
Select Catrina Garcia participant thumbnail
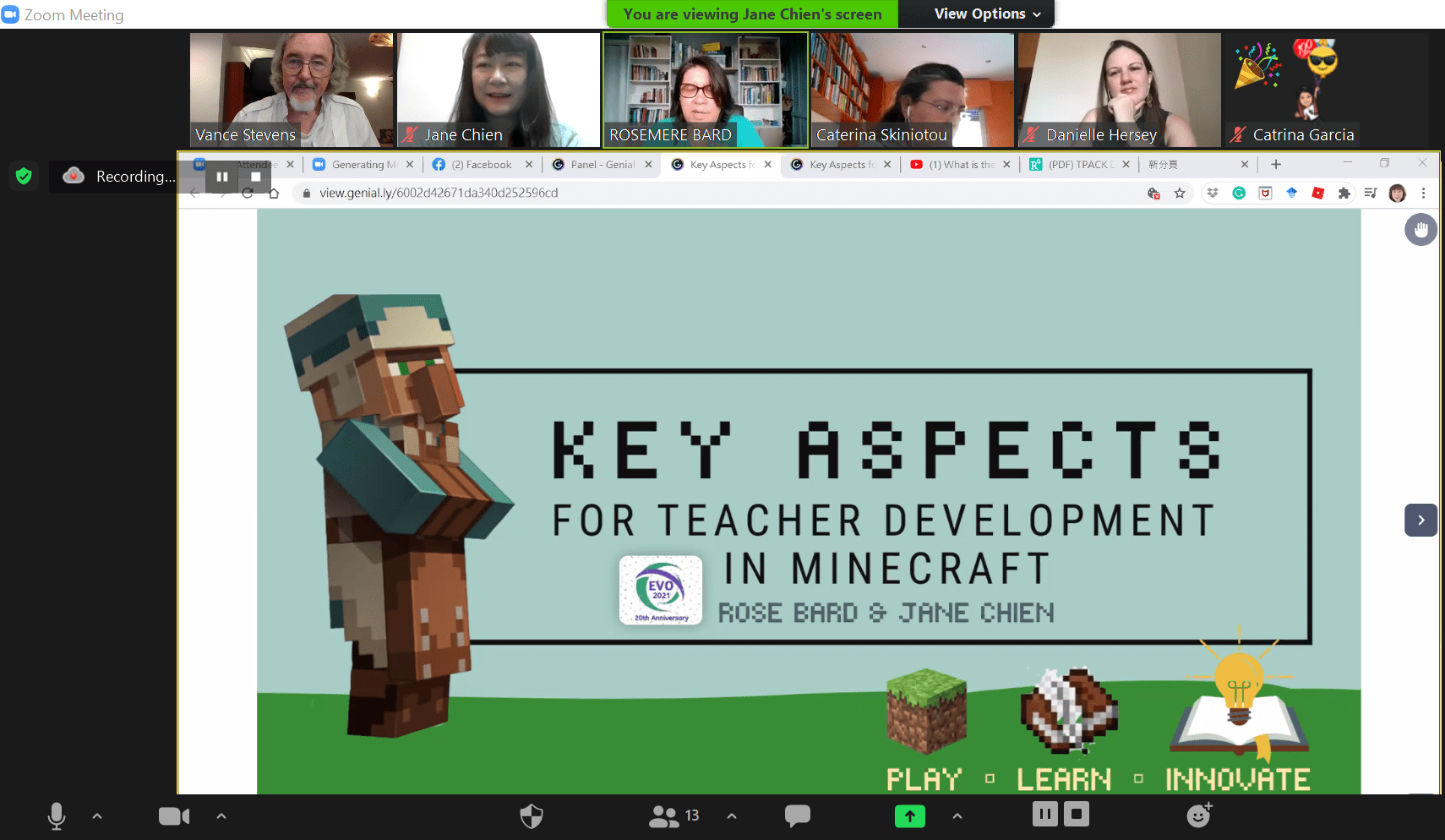[x=1294, y=90]
